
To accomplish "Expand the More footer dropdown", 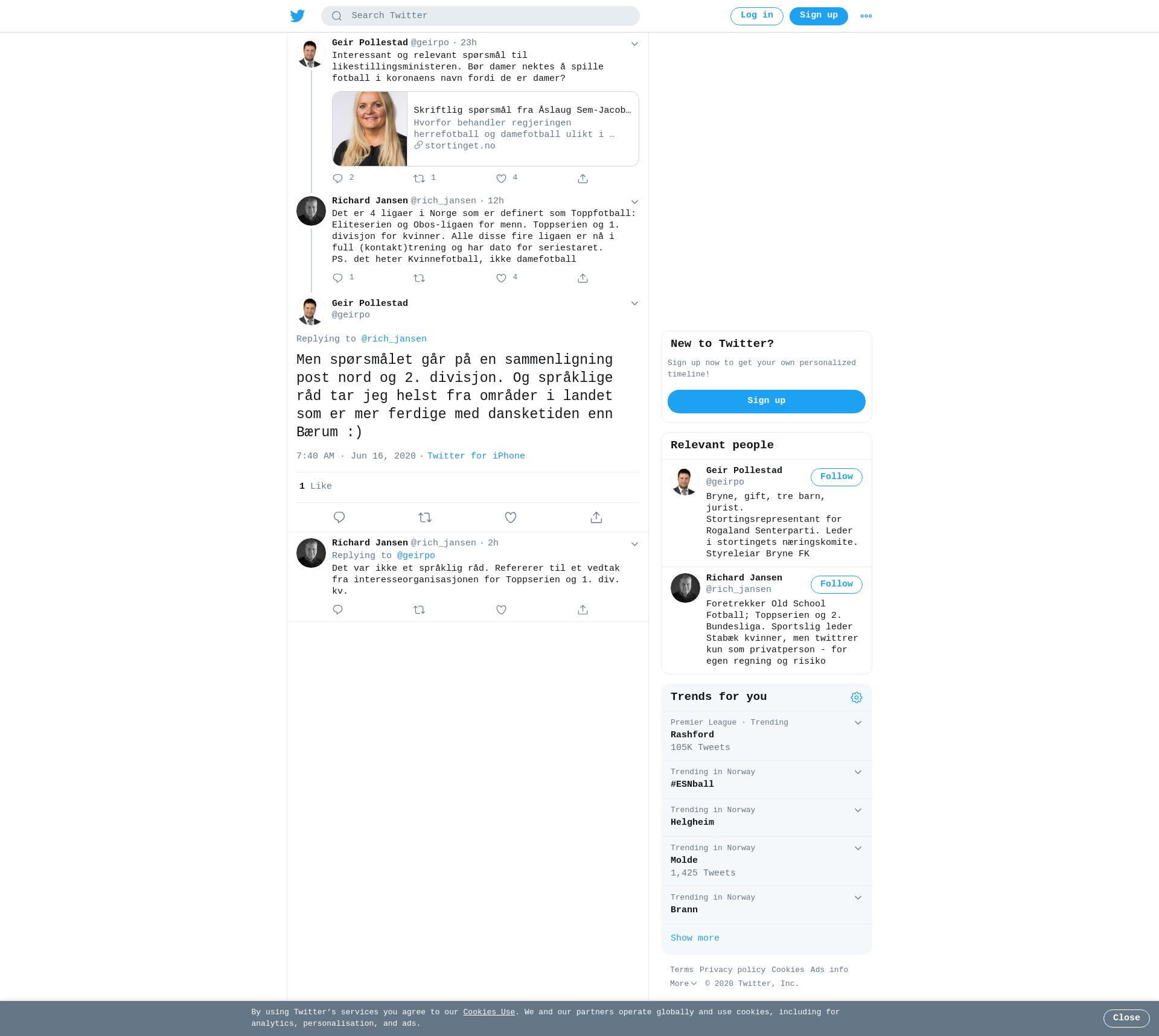I will tap(683, 984).
